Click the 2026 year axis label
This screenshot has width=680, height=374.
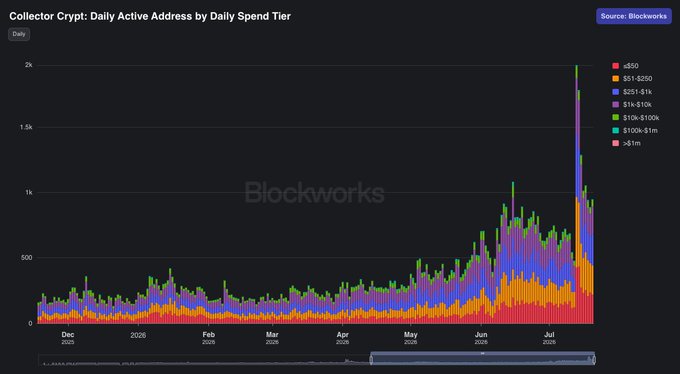coord(138,335)
